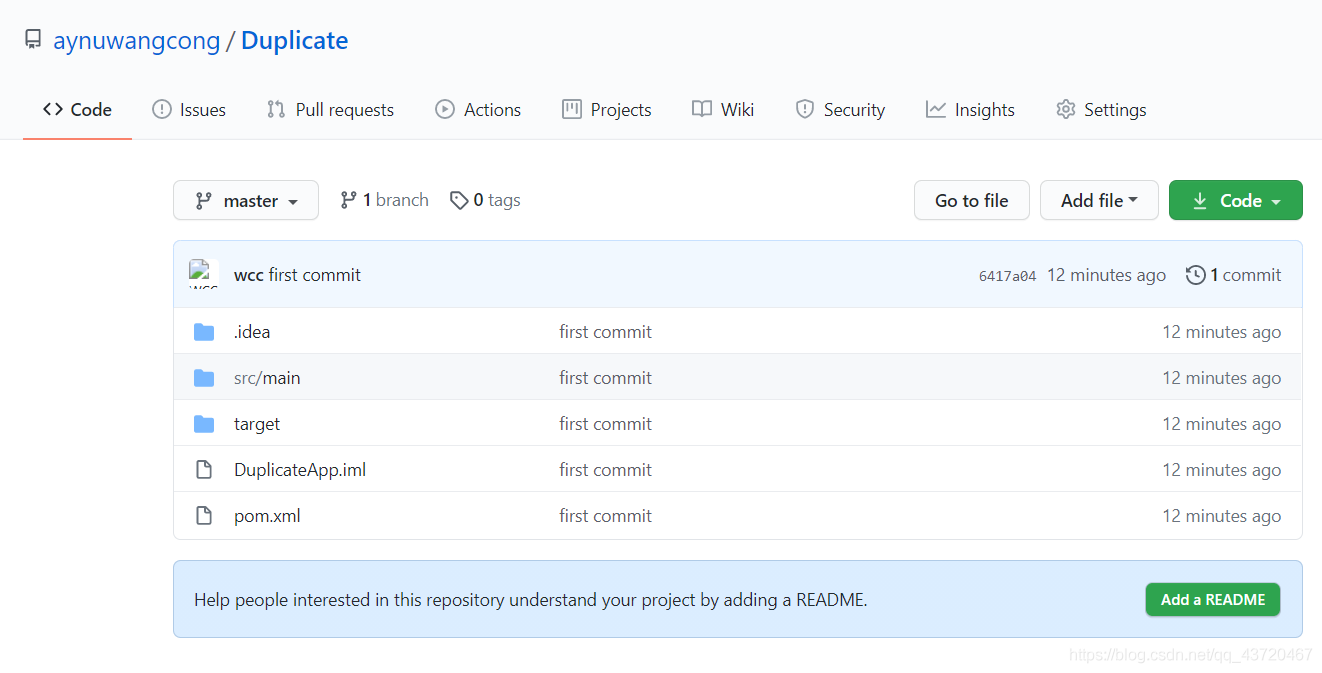Open commit hash 6417a04
The image size is (1322, 673).
(x=1007, y=276)
